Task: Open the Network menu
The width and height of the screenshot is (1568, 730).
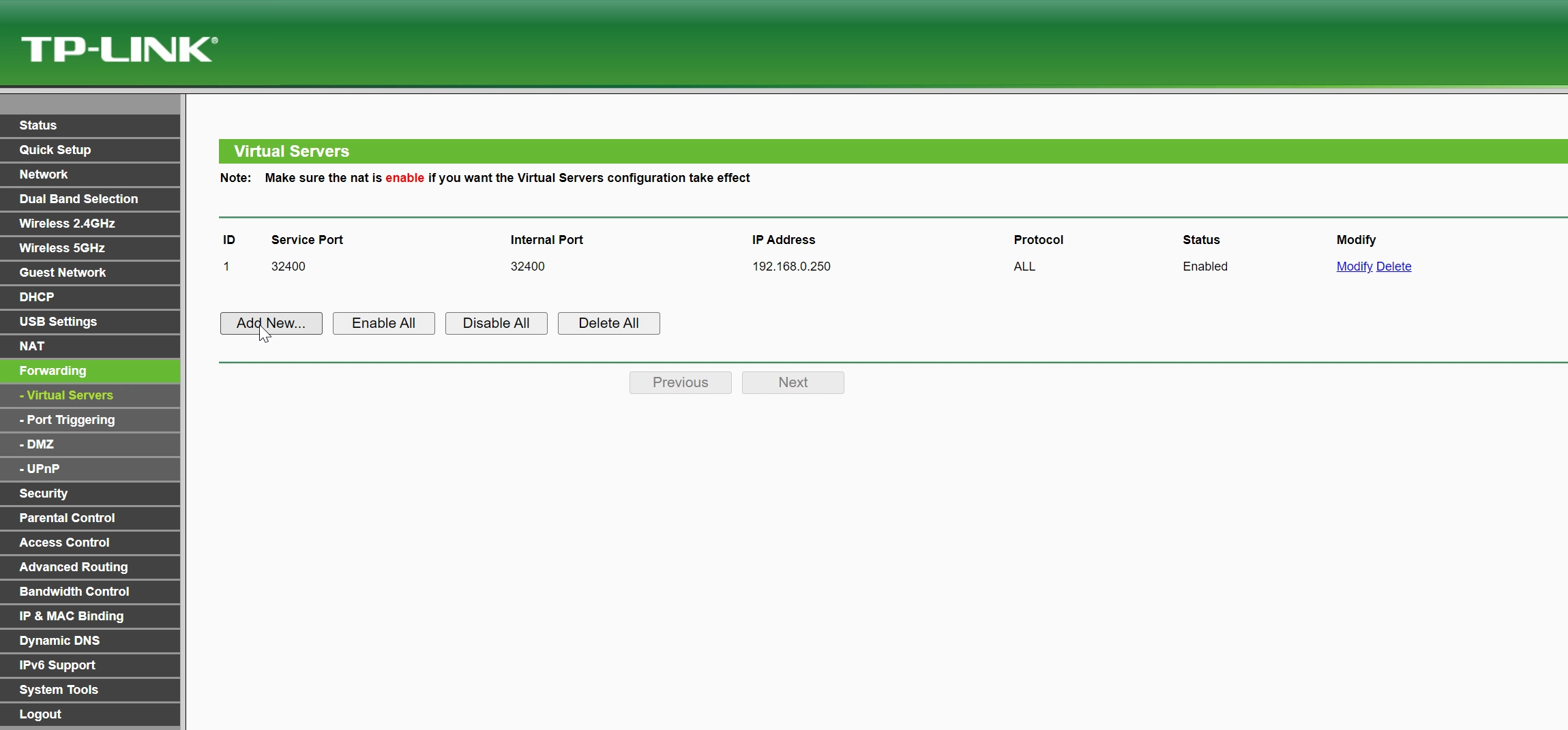Action: pos(90,174)
